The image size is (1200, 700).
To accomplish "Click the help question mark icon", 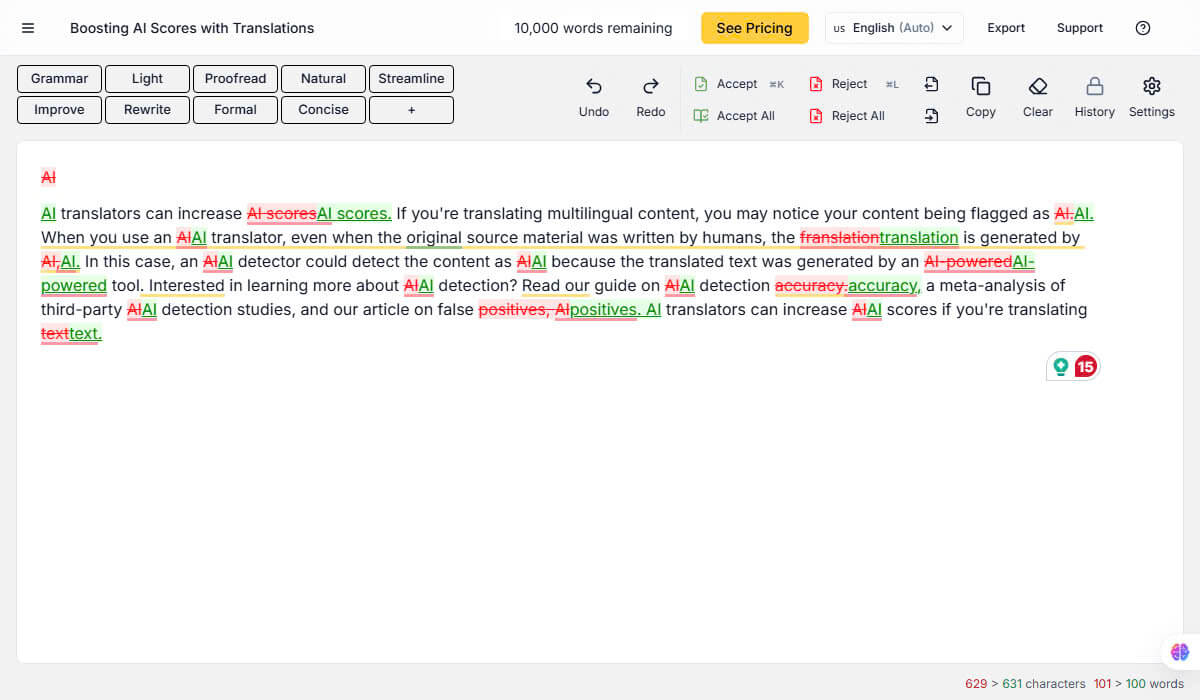I will click(1143, 28).
